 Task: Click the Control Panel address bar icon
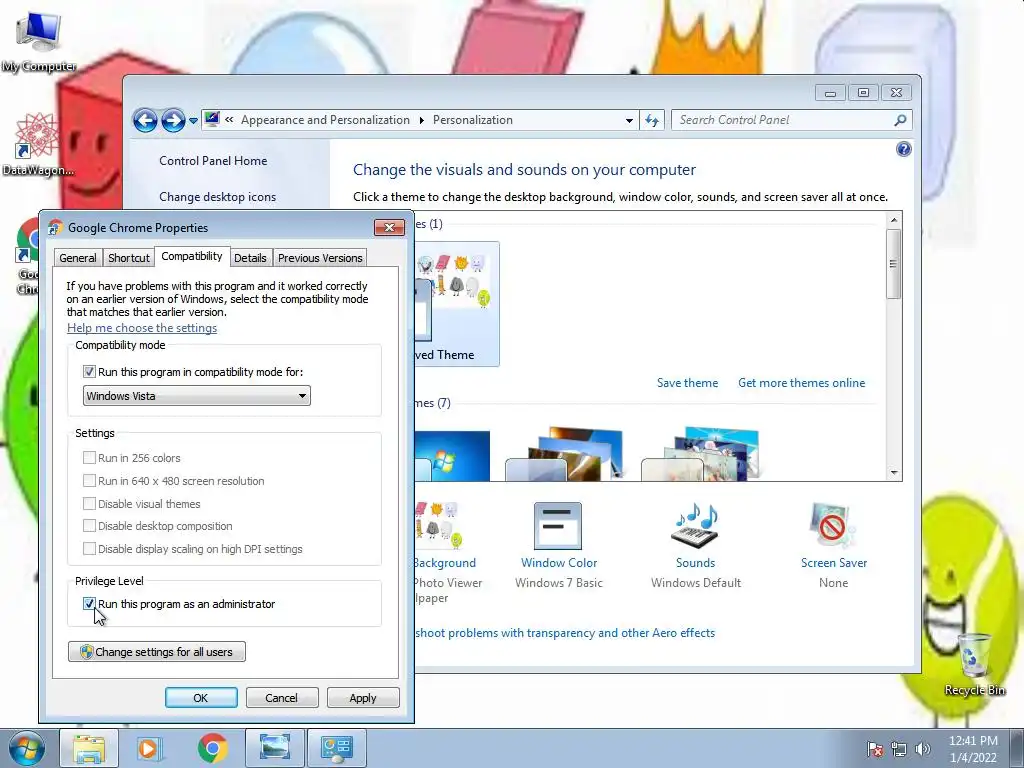click(212, 119)
